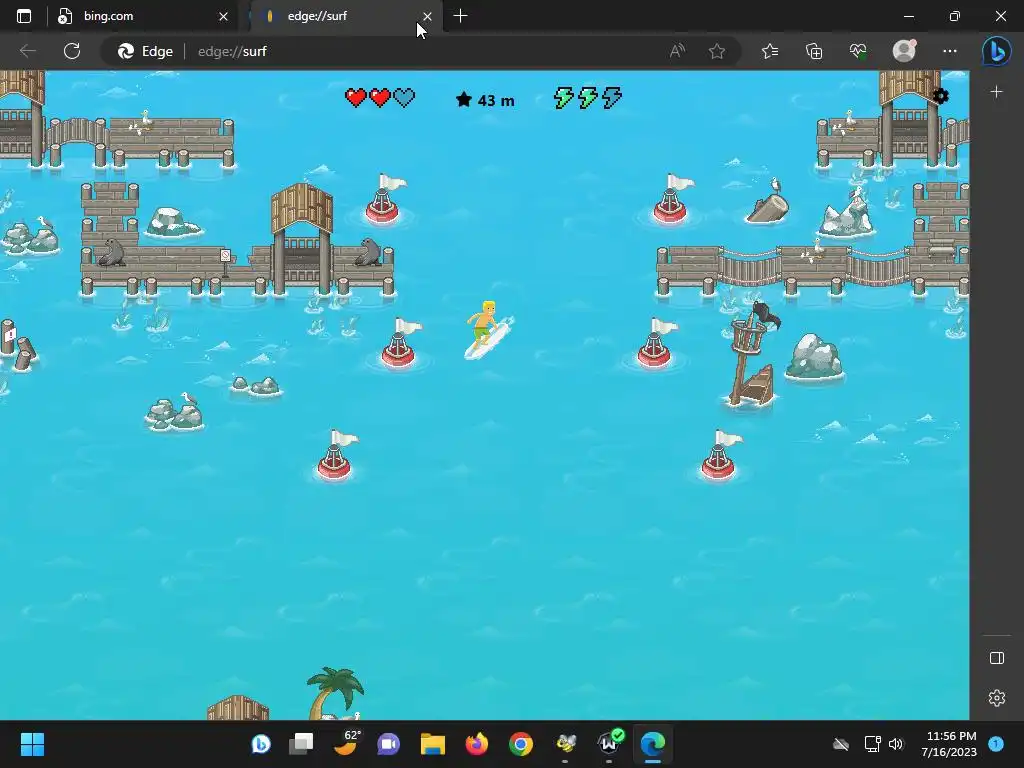Screen dimensions: 1024x768
Task: Toggle the sidebar panel layout icon
Action: pos(997,658)
